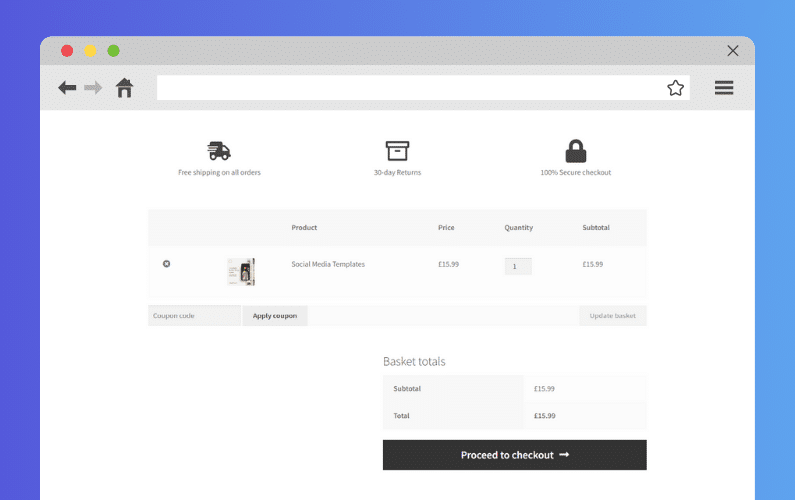Go to the browser home icon
795x500 pixels.
click(x=124, y=88)
